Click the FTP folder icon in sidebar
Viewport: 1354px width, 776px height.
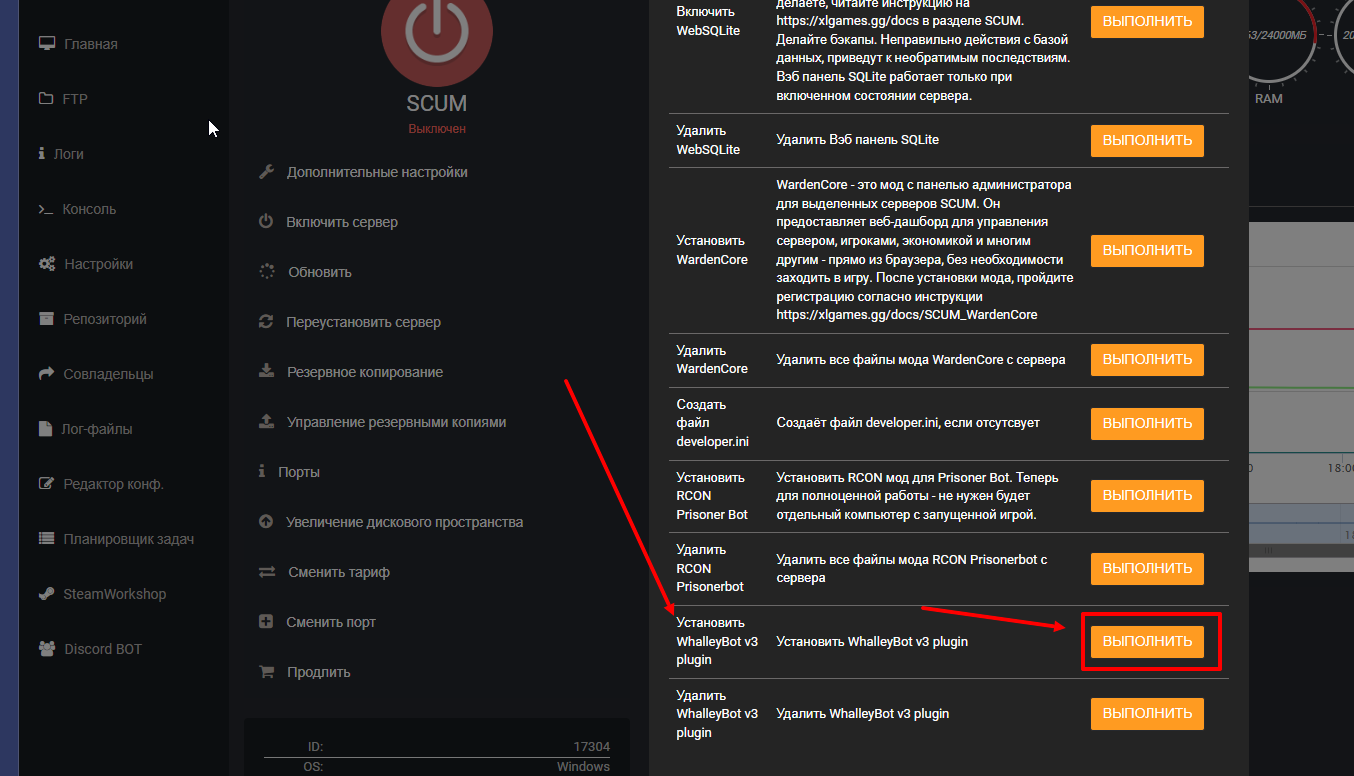click(x=46, y=99)
